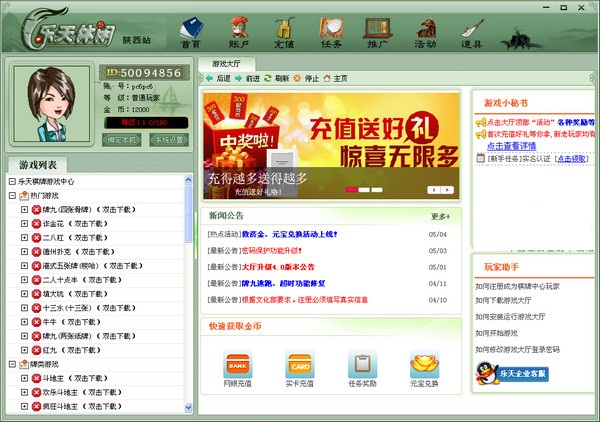Open news 大厅升级4.0版本公告
Viewport: 600px width, 422px height.
pyautogui.click(x=278, y=267)
